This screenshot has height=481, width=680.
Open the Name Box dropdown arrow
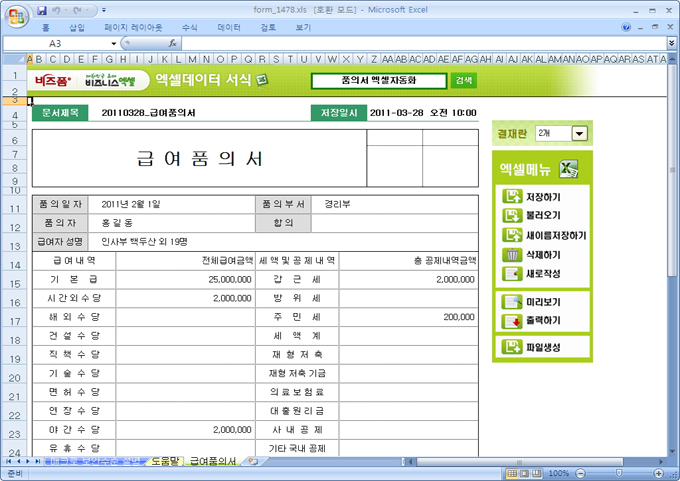114,44
